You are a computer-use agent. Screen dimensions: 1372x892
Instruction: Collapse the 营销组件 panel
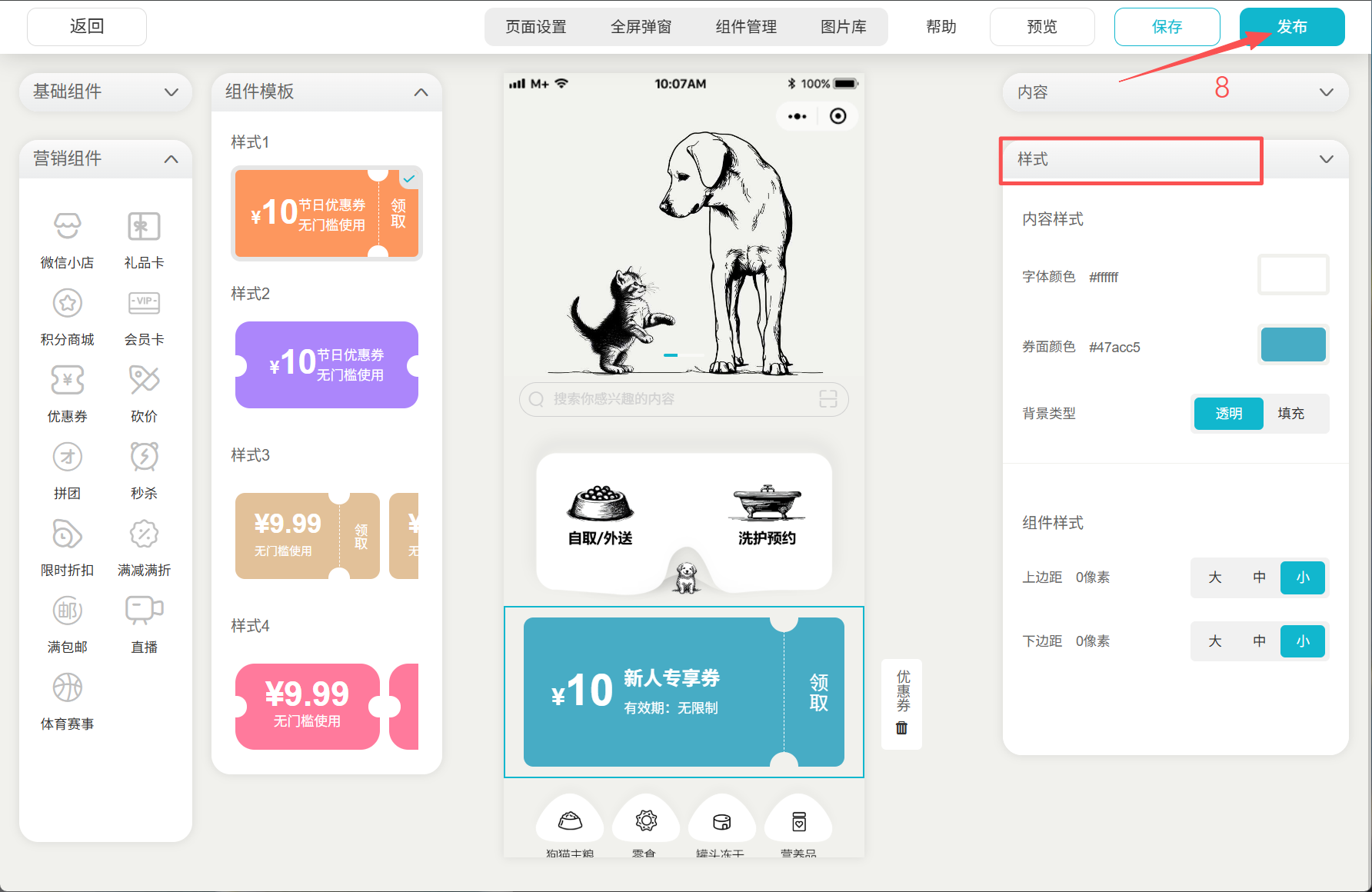pyautogui.click(x=171, y=159)
